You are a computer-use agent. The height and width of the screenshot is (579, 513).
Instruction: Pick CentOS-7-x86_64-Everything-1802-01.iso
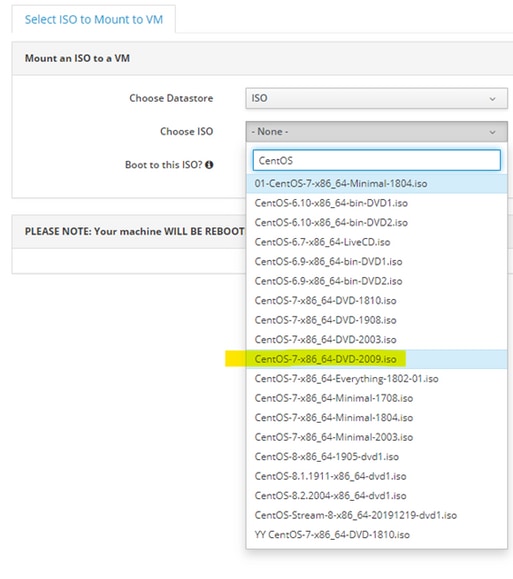click(x=376, y=379)
